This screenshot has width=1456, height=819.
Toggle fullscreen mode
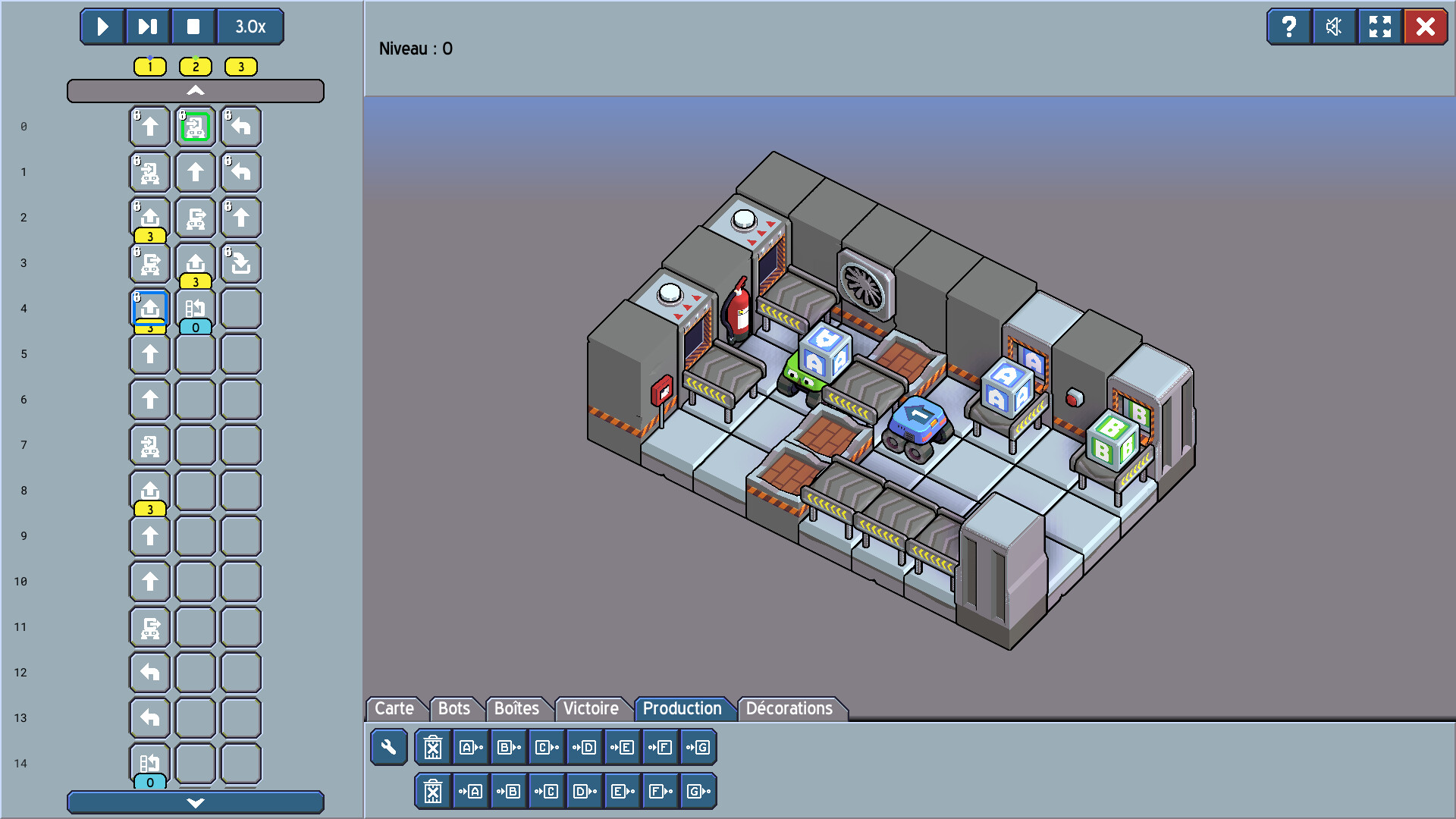[1379, 27]
